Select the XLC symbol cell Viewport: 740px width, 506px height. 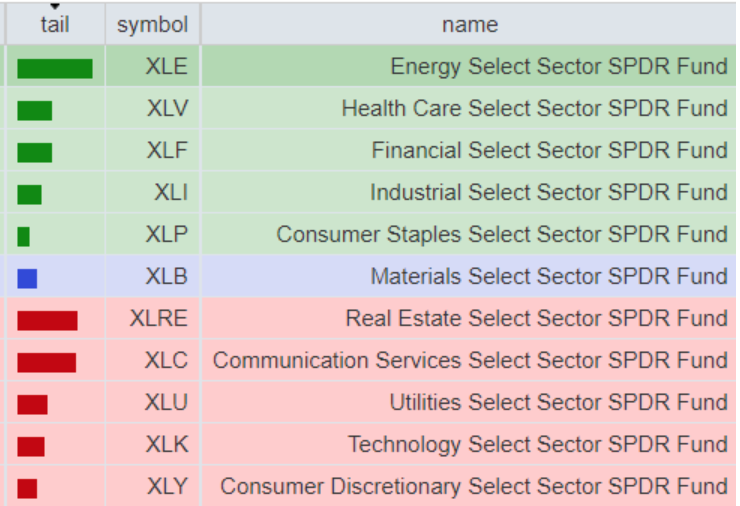pyautogui.click(x=167, y=361)
